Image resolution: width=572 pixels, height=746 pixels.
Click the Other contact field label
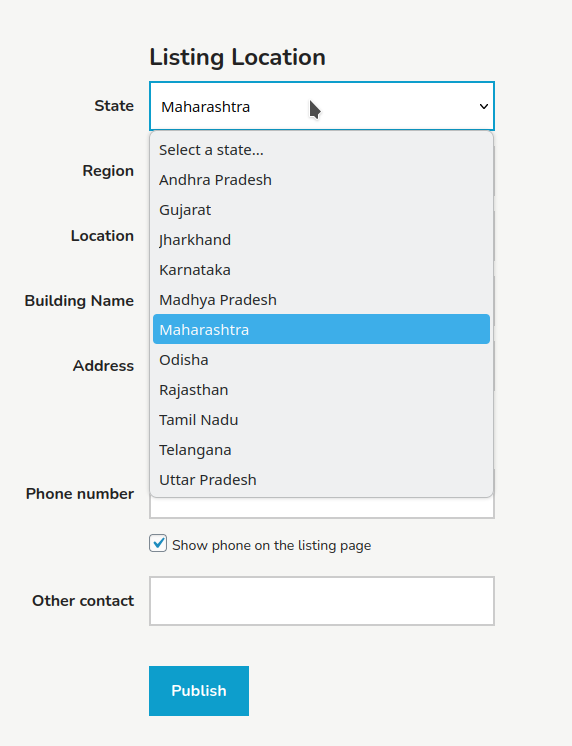tap(83, 601)
